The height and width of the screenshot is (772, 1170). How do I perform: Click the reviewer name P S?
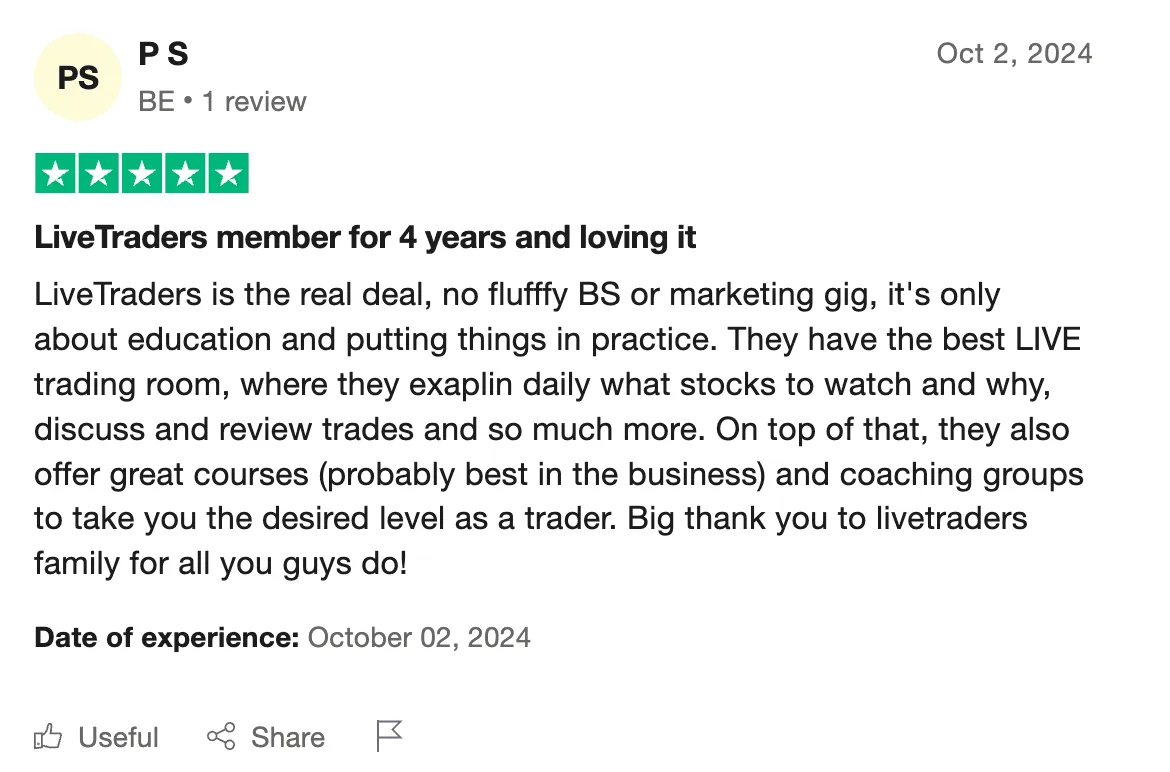(163, 54)
